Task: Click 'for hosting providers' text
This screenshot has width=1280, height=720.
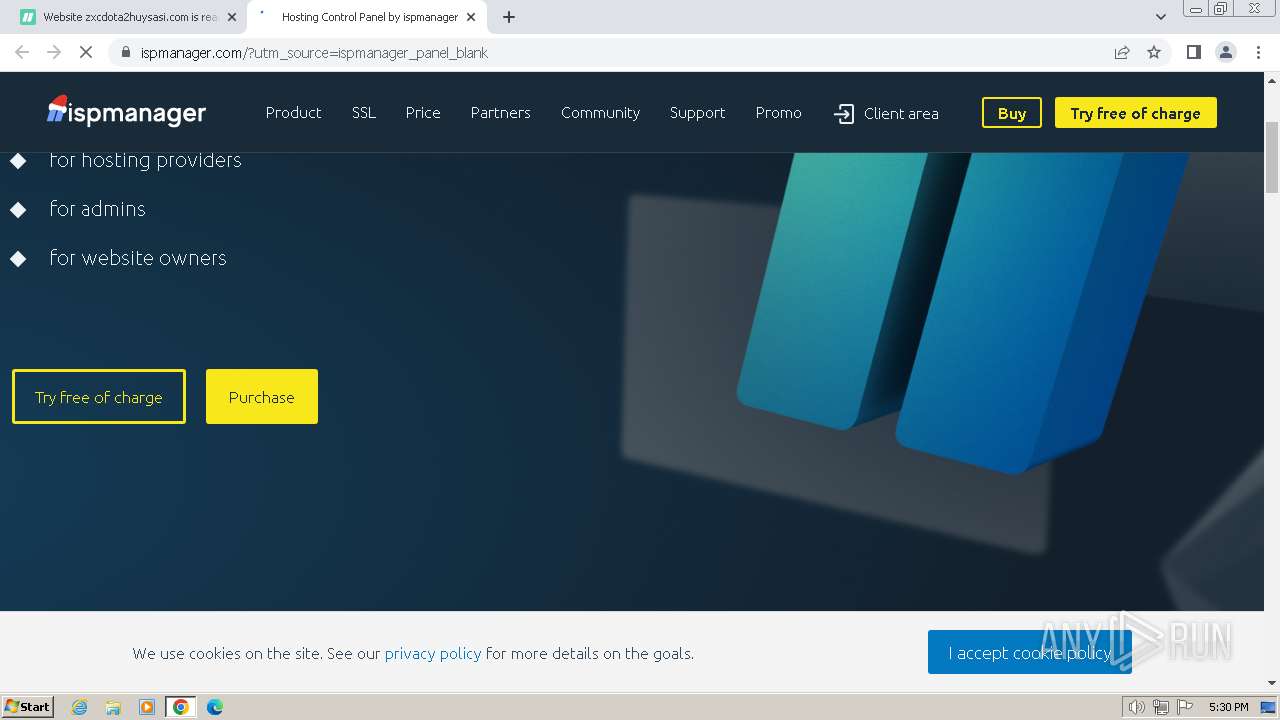Action: pos(145,160)
